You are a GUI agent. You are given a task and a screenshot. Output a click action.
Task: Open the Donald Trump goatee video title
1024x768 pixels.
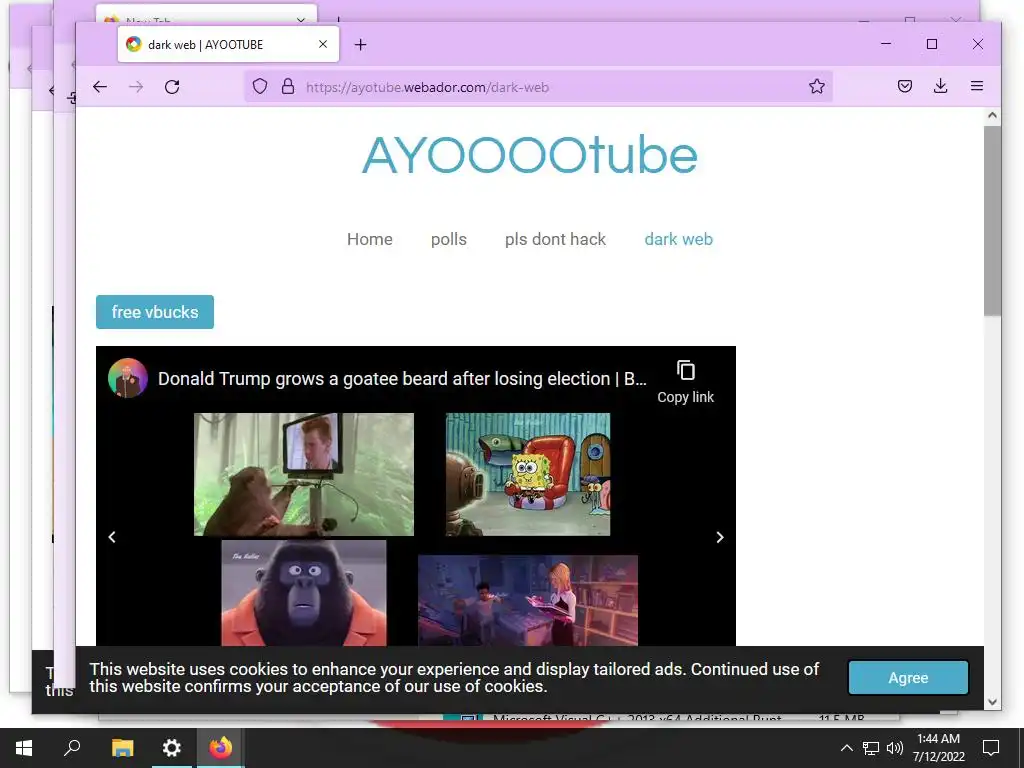[x=402, y=379]
